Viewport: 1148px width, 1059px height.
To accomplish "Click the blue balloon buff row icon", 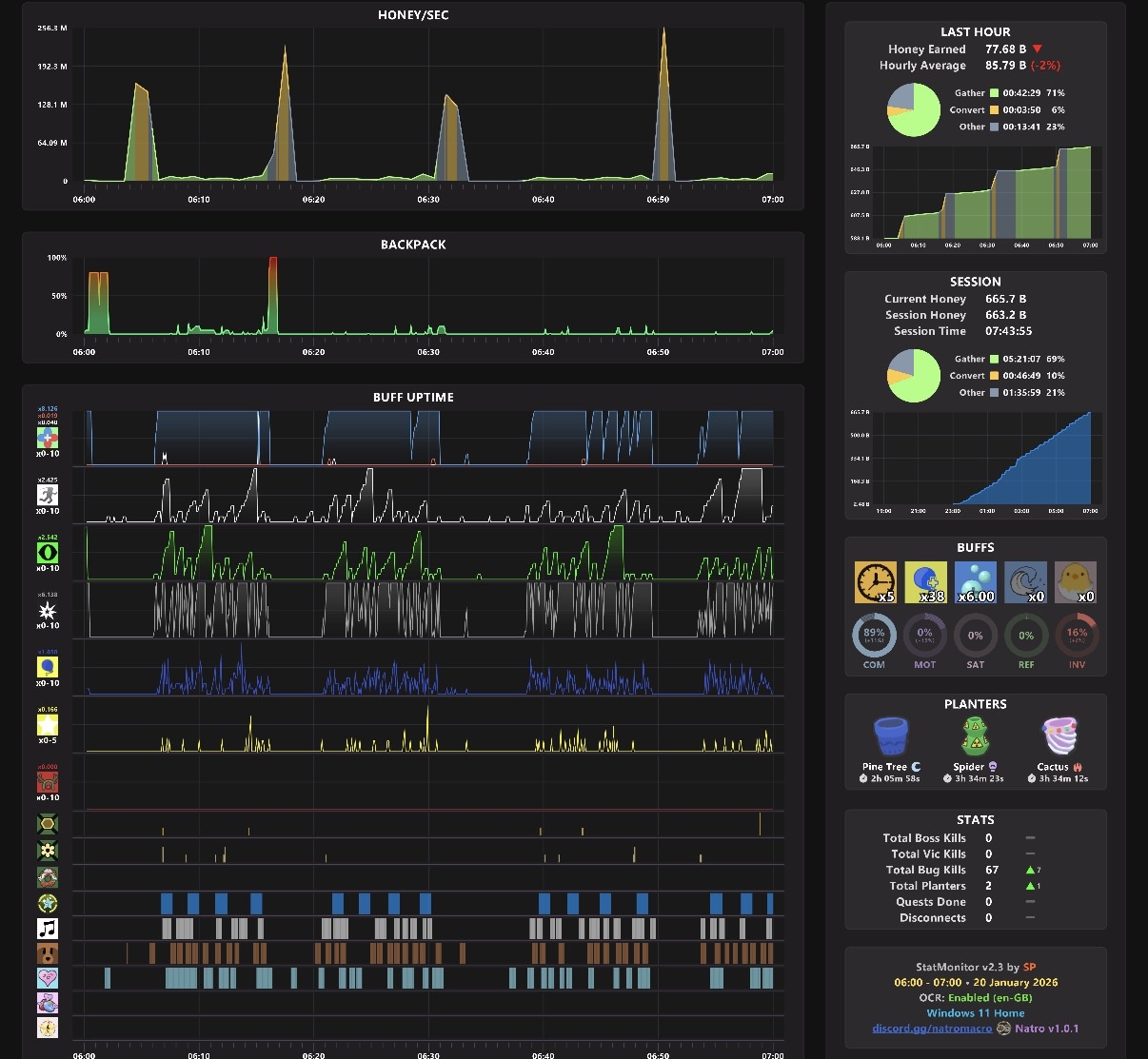I will [48, 667].
